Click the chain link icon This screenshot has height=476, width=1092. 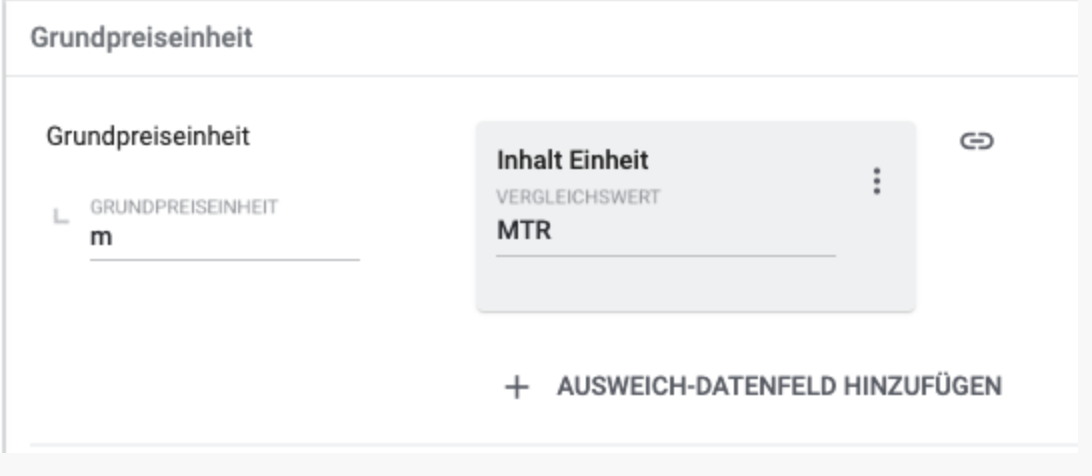click(976, 142)
